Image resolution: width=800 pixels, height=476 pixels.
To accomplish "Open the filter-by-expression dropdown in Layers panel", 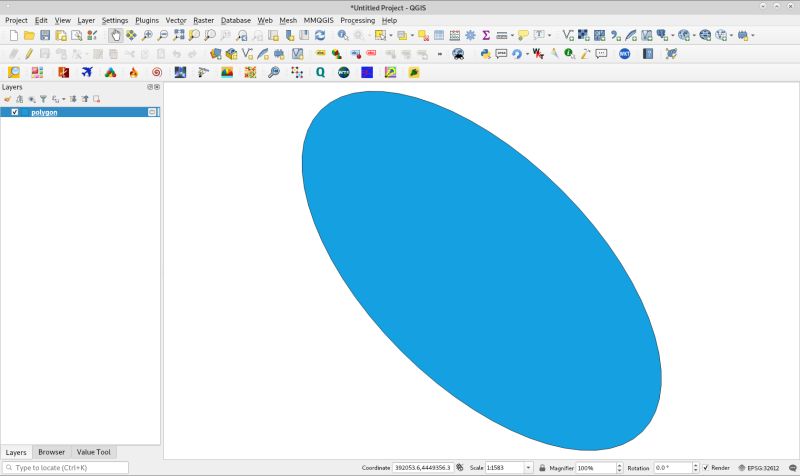I will 63,99.
